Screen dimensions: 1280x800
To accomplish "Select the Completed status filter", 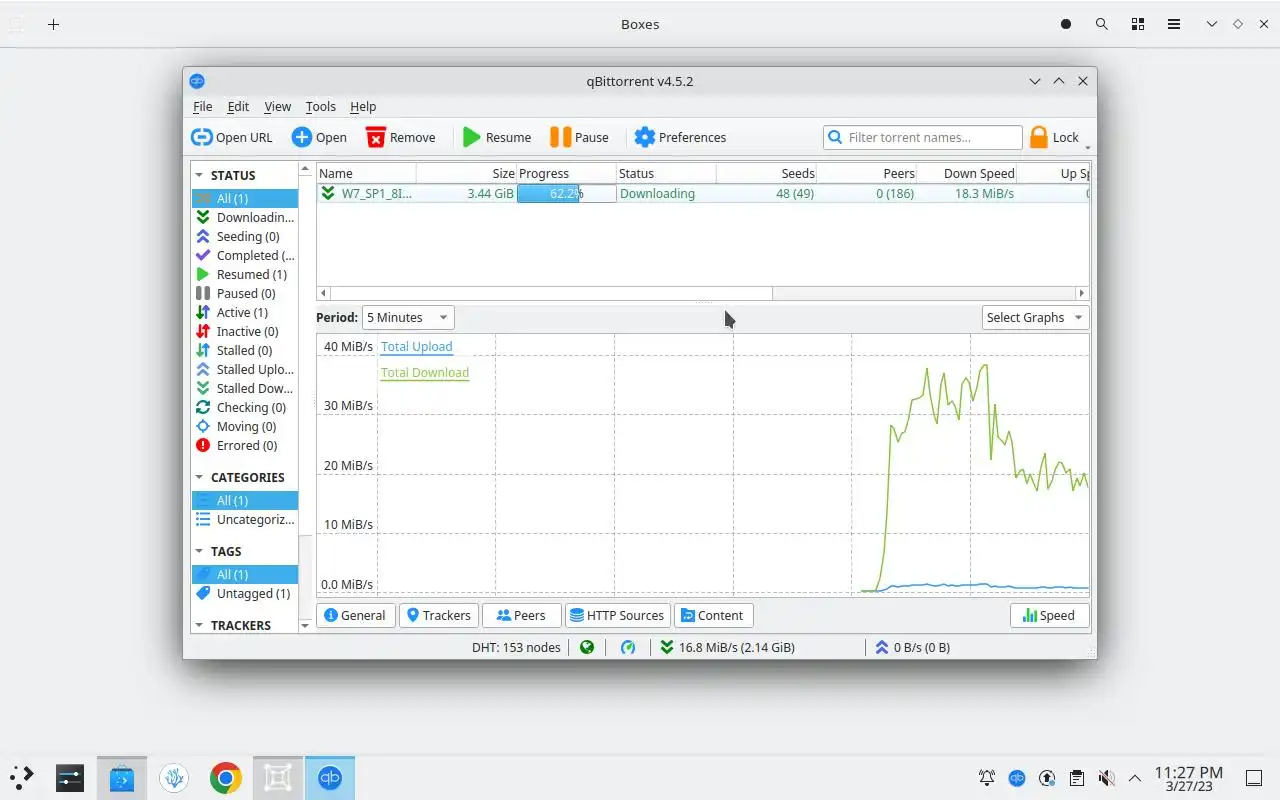I will [x=245, y=255].
